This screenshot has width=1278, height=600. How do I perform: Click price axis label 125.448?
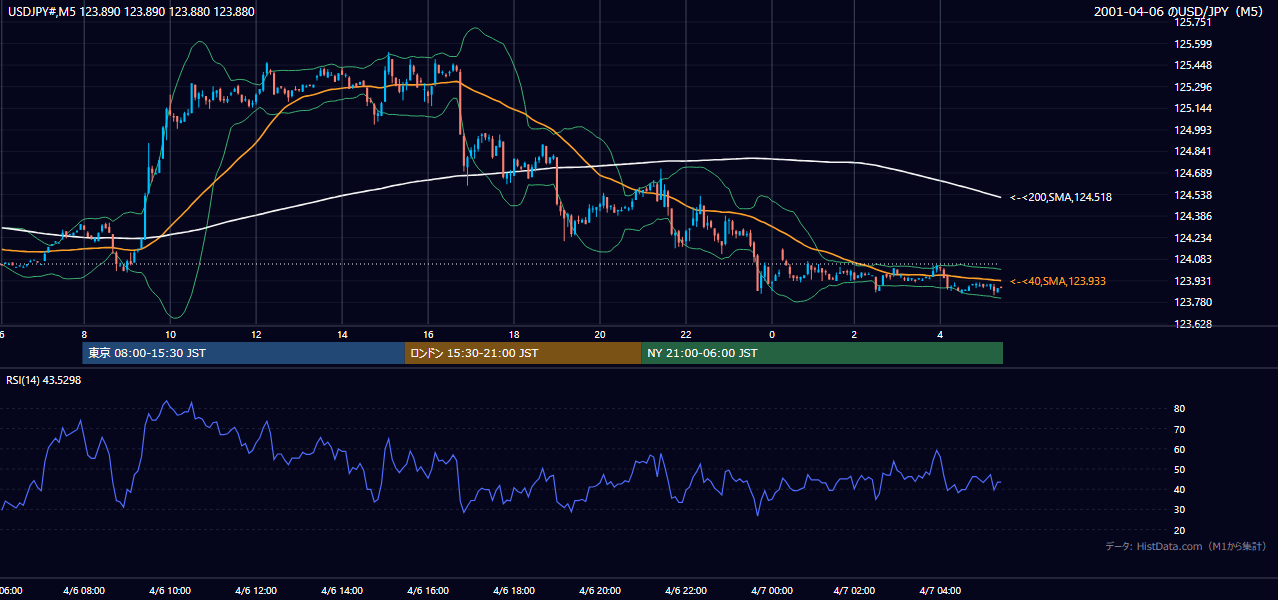pos(1194,66)
